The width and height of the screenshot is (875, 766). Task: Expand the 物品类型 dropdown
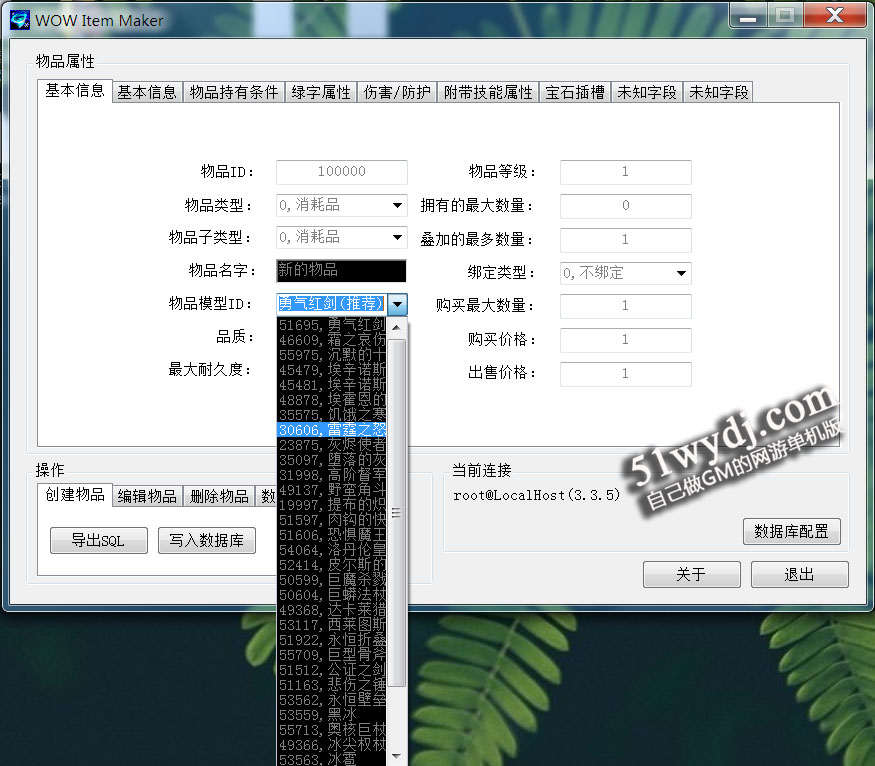397,205
